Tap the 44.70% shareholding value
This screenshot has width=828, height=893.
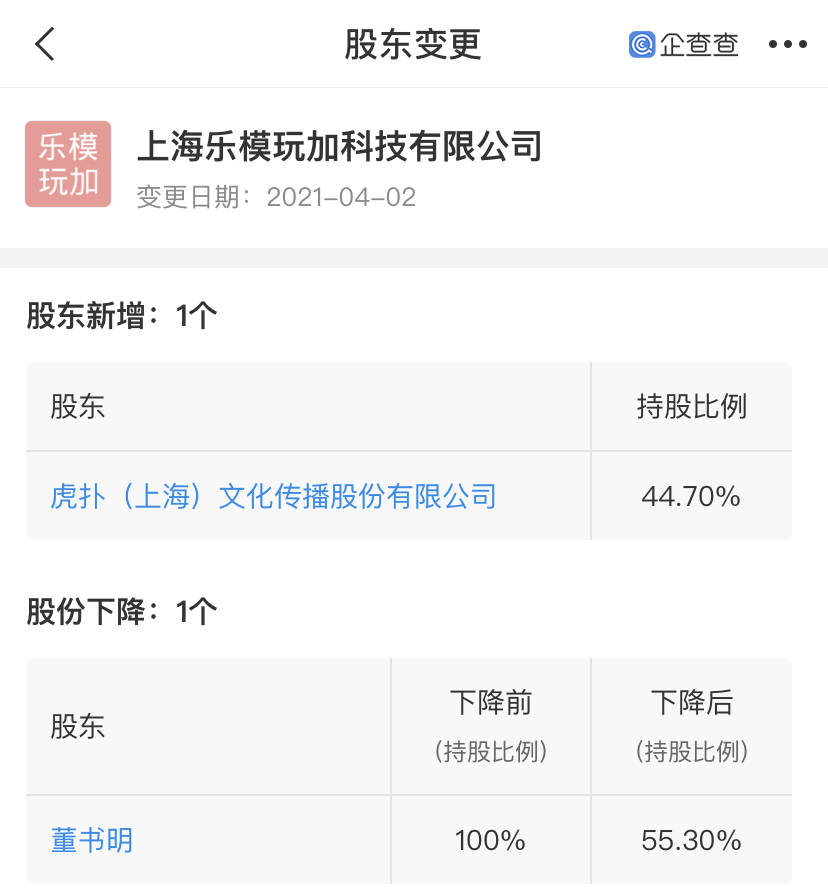click(x=691, y=496)
